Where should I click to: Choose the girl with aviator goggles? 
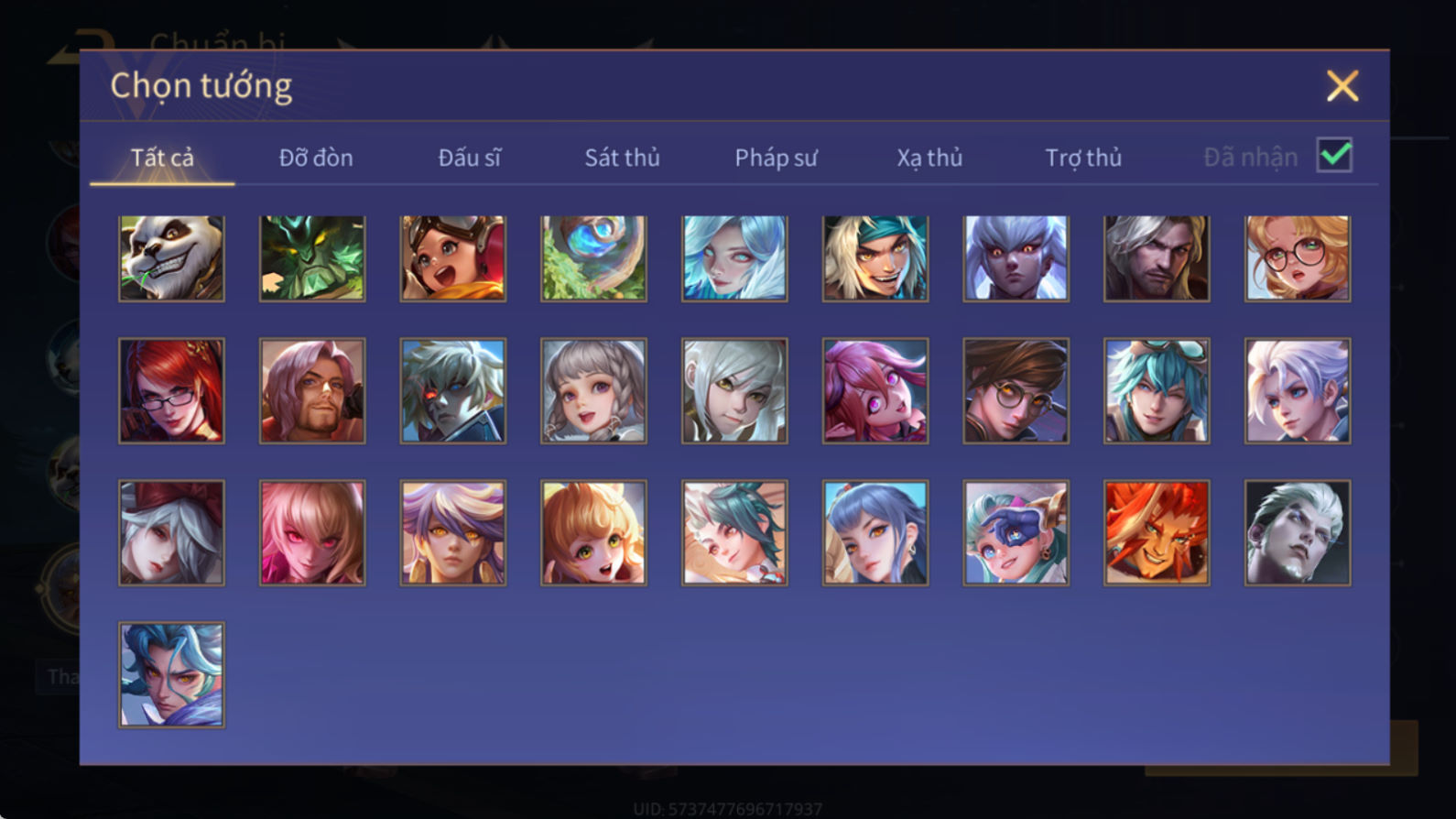453,258
